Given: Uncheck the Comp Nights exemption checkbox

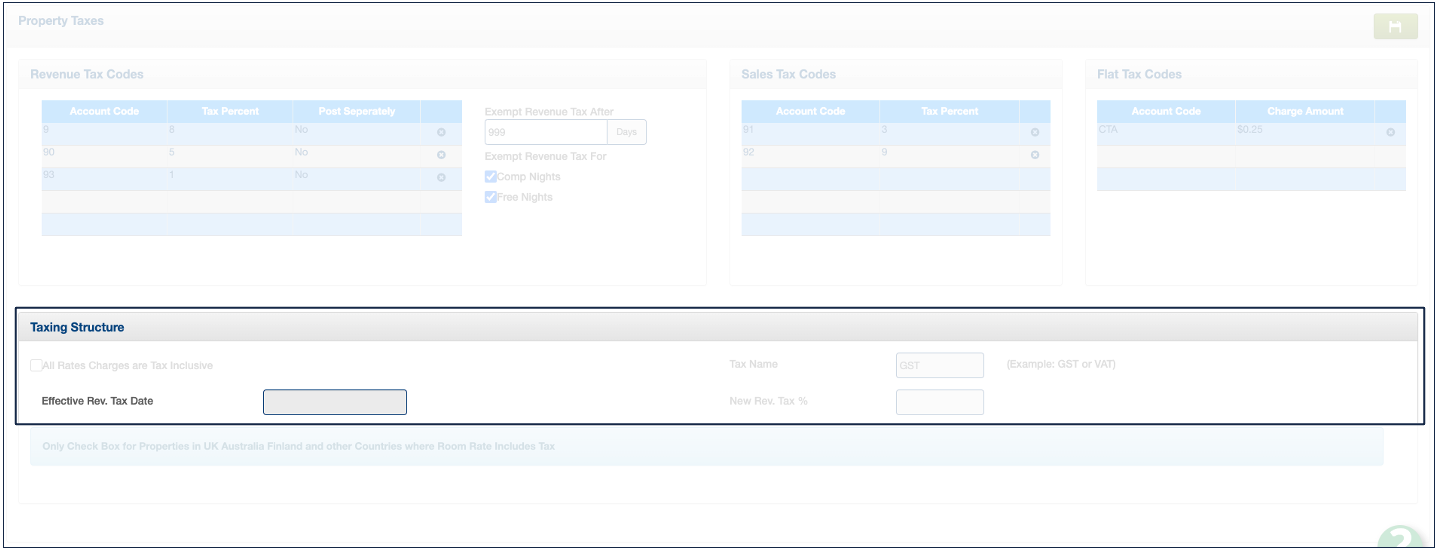Looking at the screenshot, I should pos(491,177).
